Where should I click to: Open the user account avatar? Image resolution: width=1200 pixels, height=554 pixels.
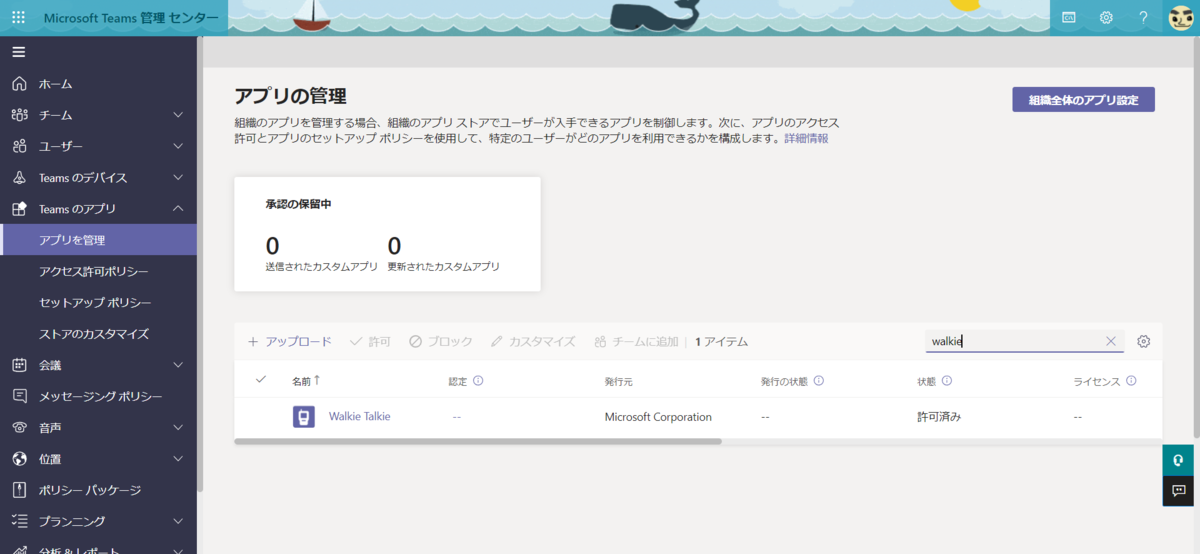pyautogui.click(x=1181, y=18)
